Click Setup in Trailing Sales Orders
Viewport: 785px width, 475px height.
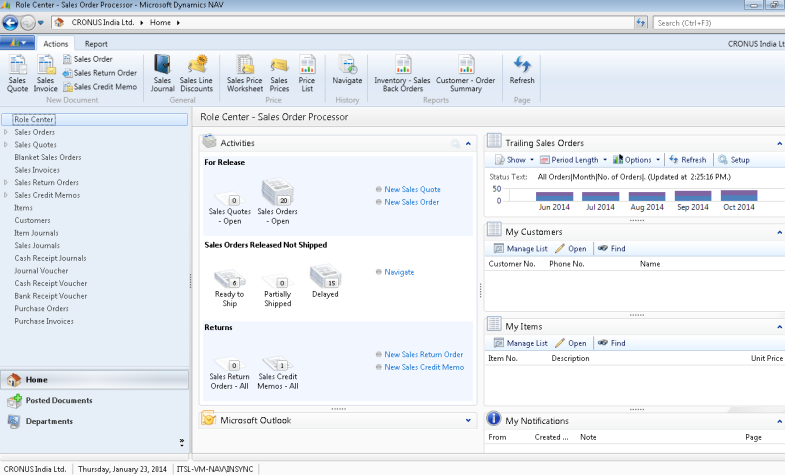[734, 160]
